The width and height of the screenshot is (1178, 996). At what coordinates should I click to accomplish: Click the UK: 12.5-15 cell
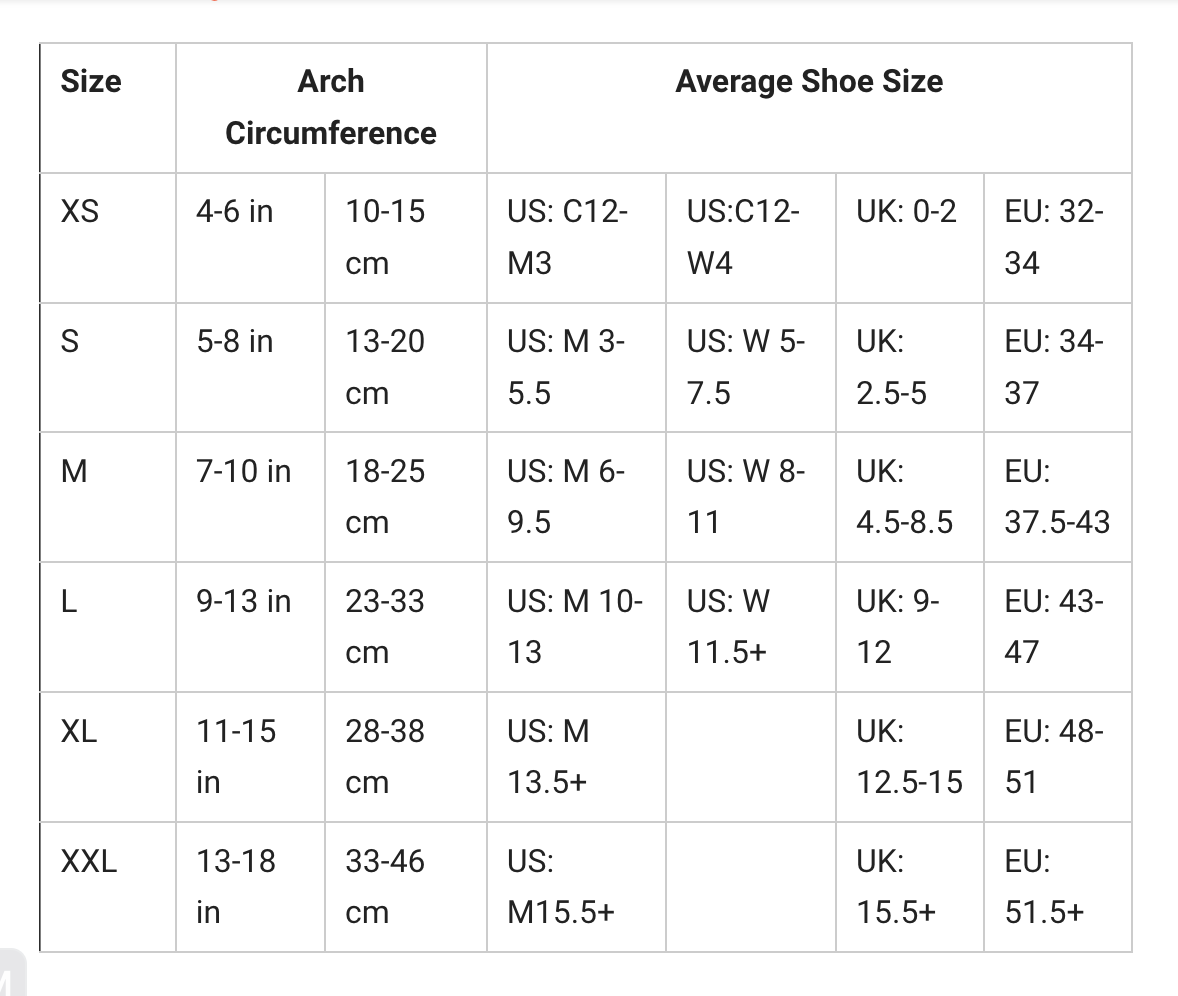(908, 757)
